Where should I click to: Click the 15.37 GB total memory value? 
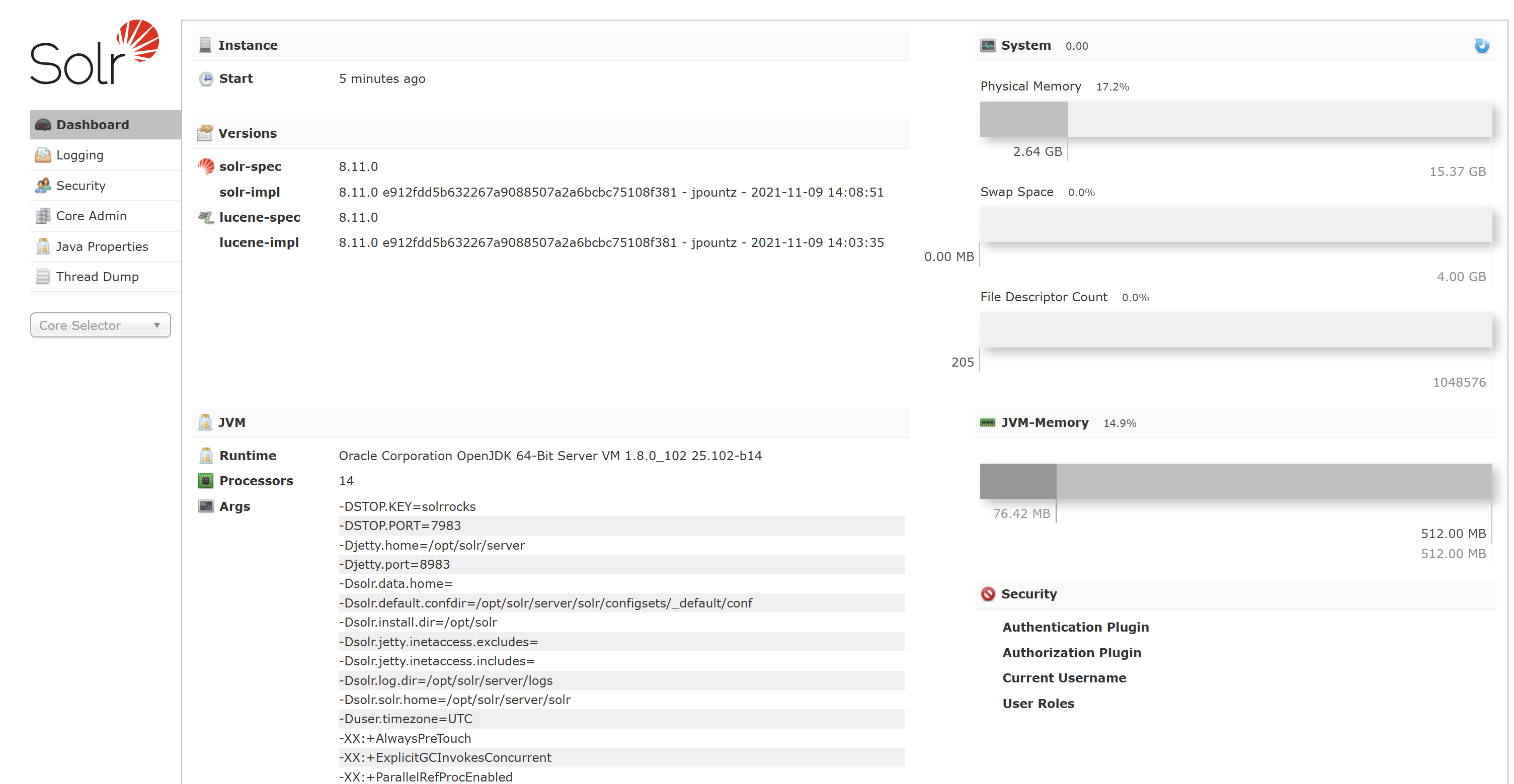click(x=1458, y=171)
